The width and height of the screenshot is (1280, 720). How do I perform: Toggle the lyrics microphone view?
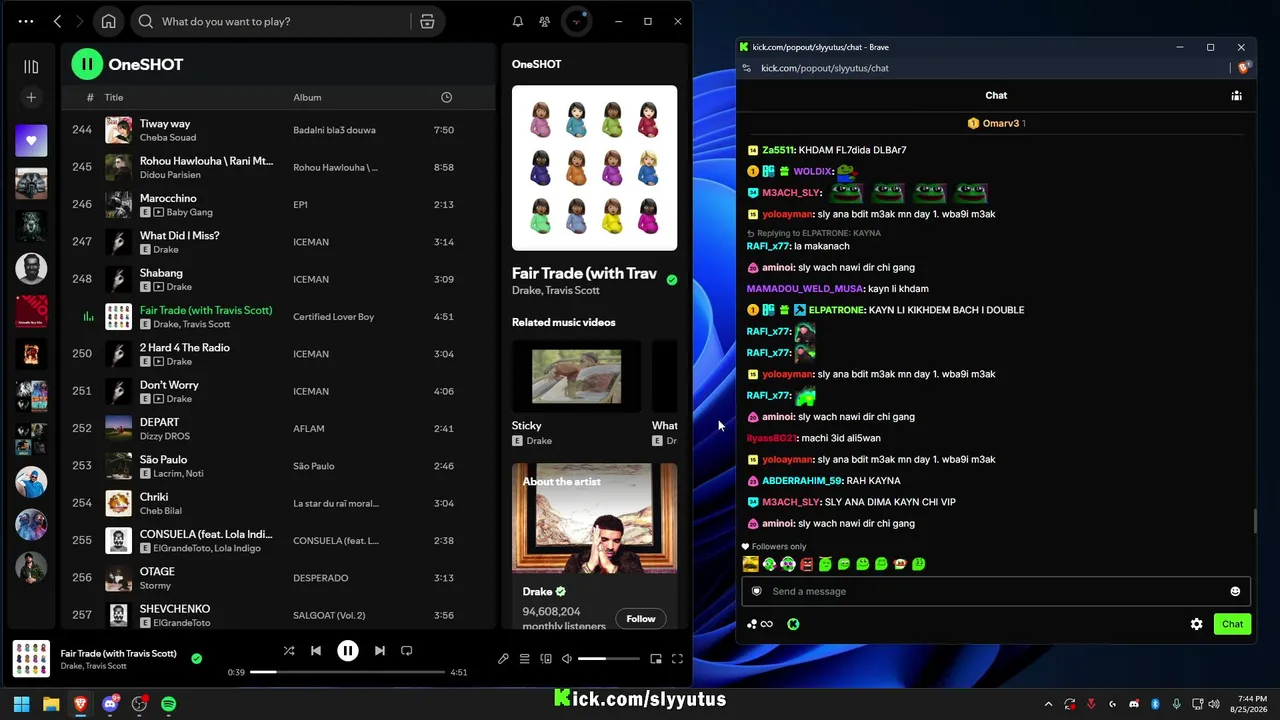(503, 659)
